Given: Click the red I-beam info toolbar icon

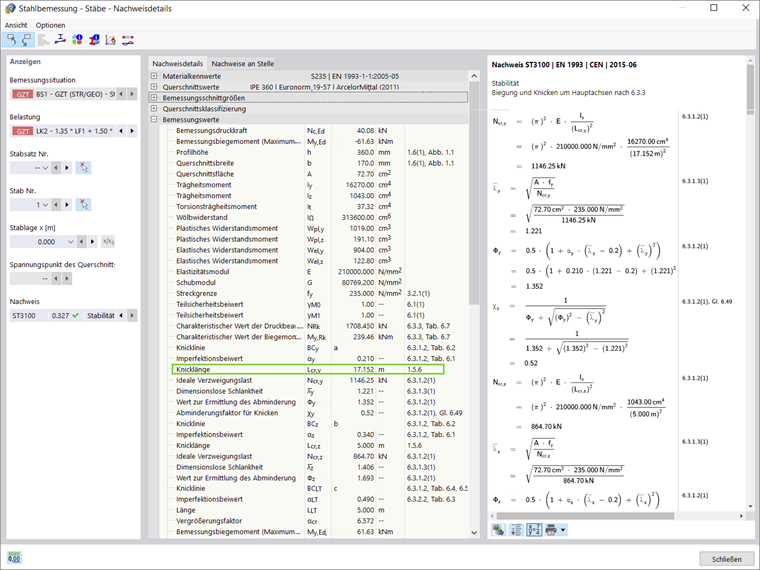Looking at the screenshot, I should [x=94, y=40].
